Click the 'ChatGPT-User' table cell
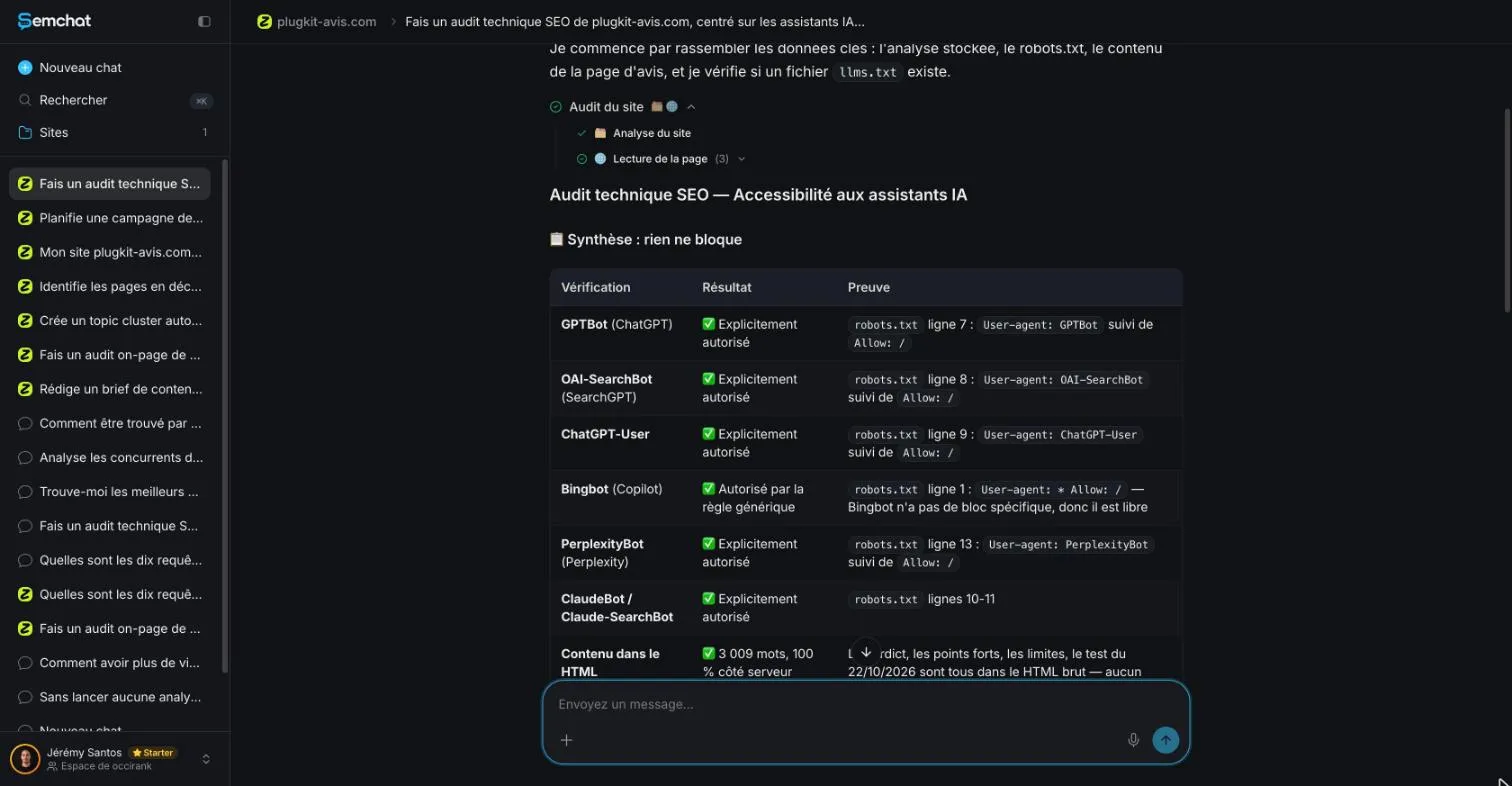Viewport: 1512px width, 786px height. [x=620, y=443]
